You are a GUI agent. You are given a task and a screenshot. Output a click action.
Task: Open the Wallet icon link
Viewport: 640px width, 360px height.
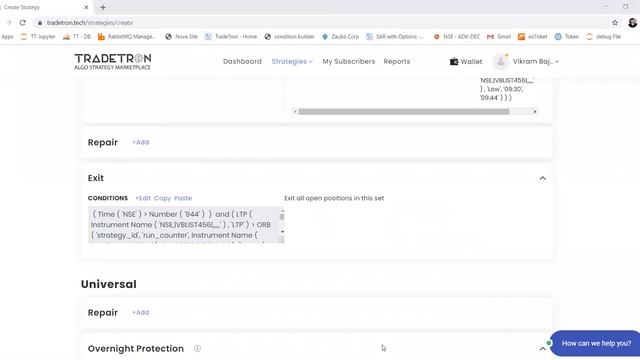[x=454, y=62]
